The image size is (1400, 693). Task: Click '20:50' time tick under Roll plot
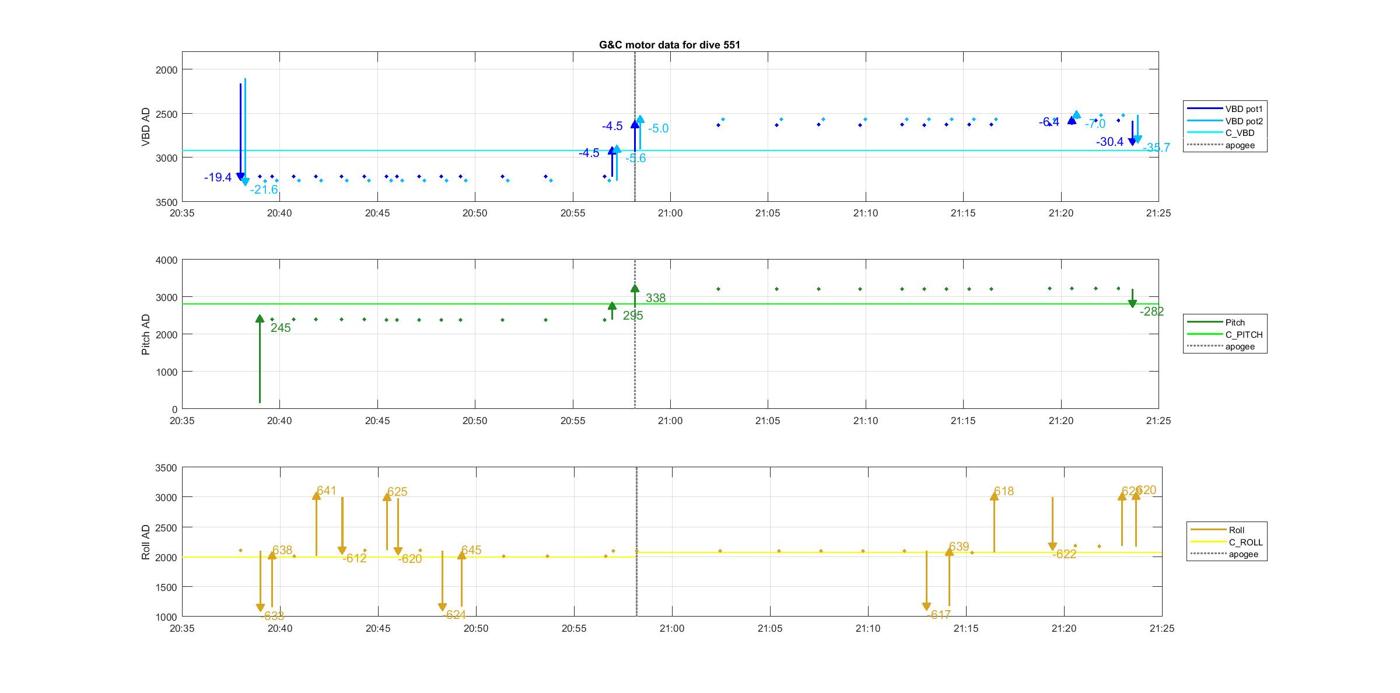click(x=476, y=629)
